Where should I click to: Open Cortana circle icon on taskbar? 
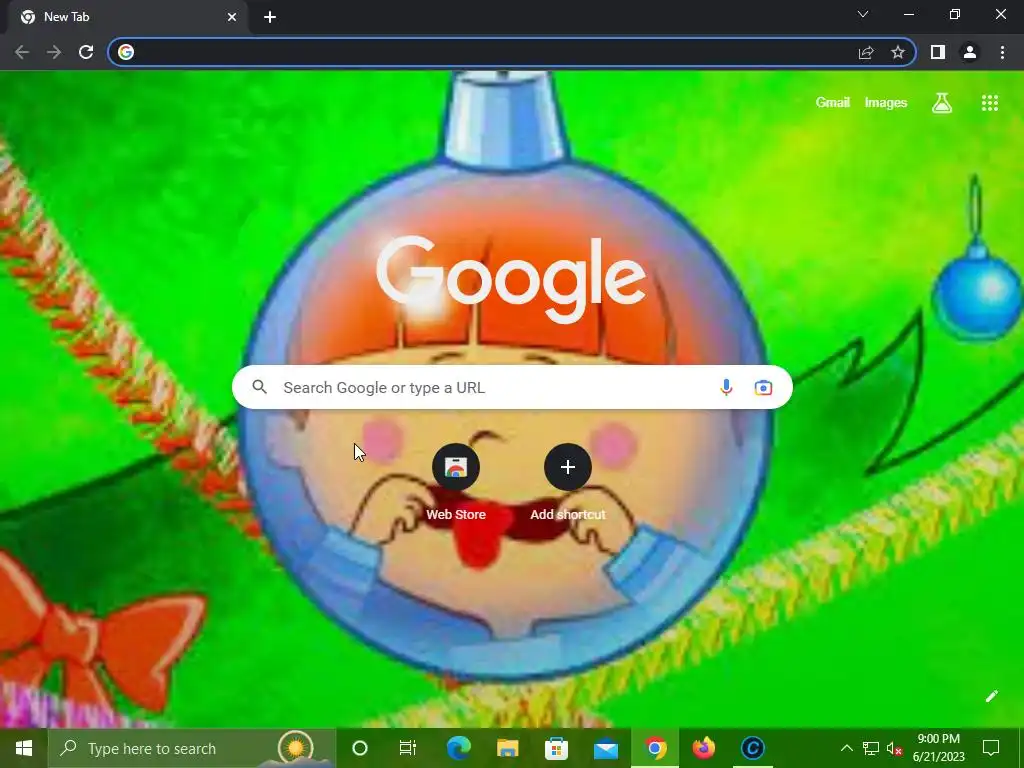[360, 748]
